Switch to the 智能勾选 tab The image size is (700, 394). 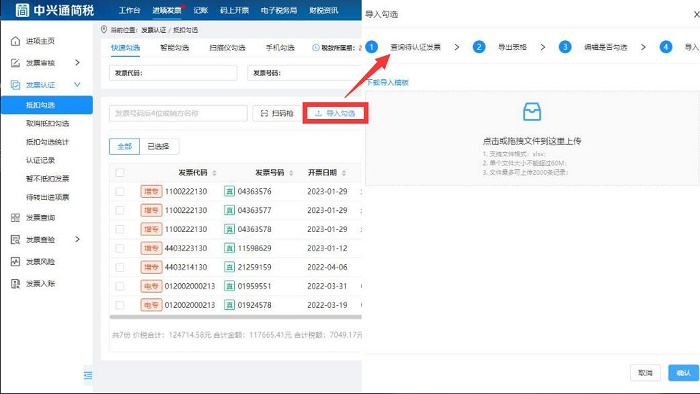(x=175, y=48)
